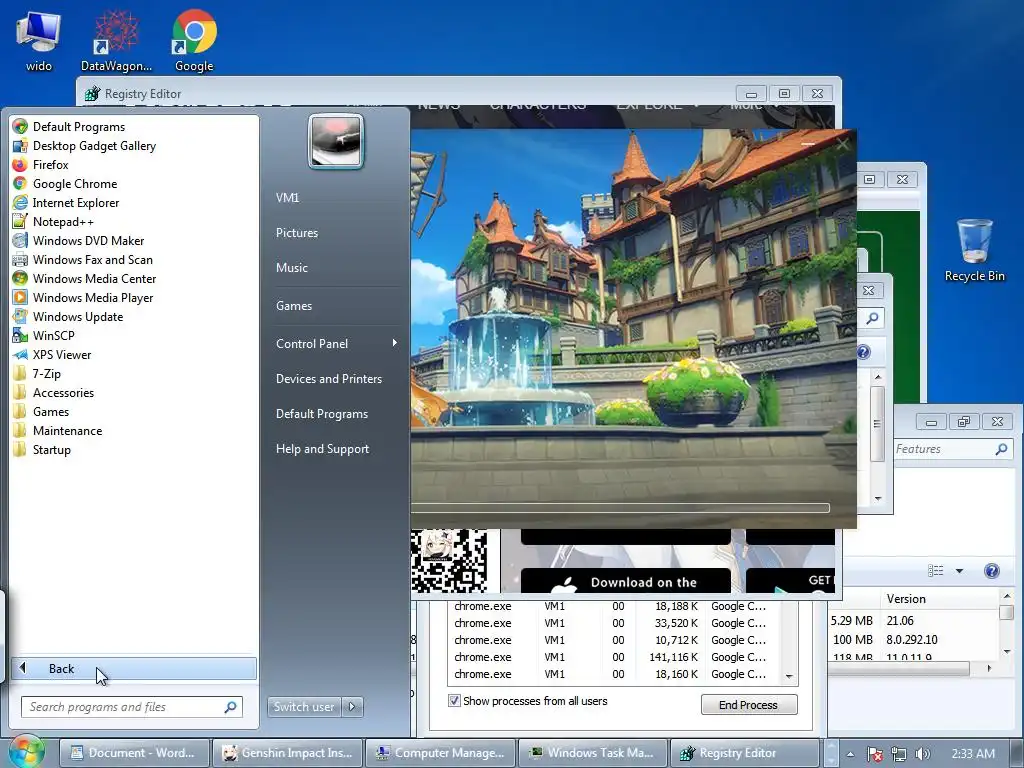Toggle Show processes from all users checkbox
Viewport: 1024px width, 768px height.
(454, 701)
